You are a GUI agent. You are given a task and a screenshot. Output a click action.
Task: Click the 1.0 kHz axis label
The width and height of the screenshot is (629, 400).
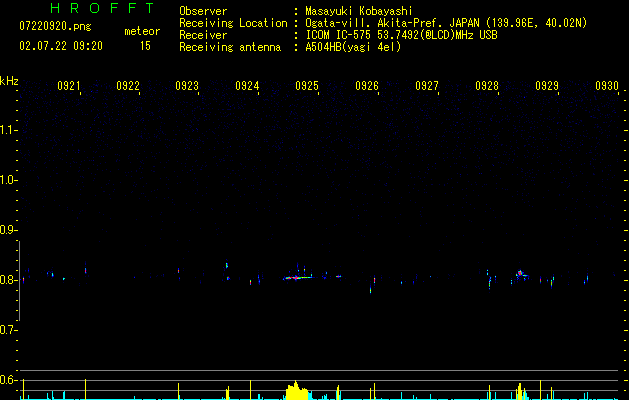click(8, 180)
